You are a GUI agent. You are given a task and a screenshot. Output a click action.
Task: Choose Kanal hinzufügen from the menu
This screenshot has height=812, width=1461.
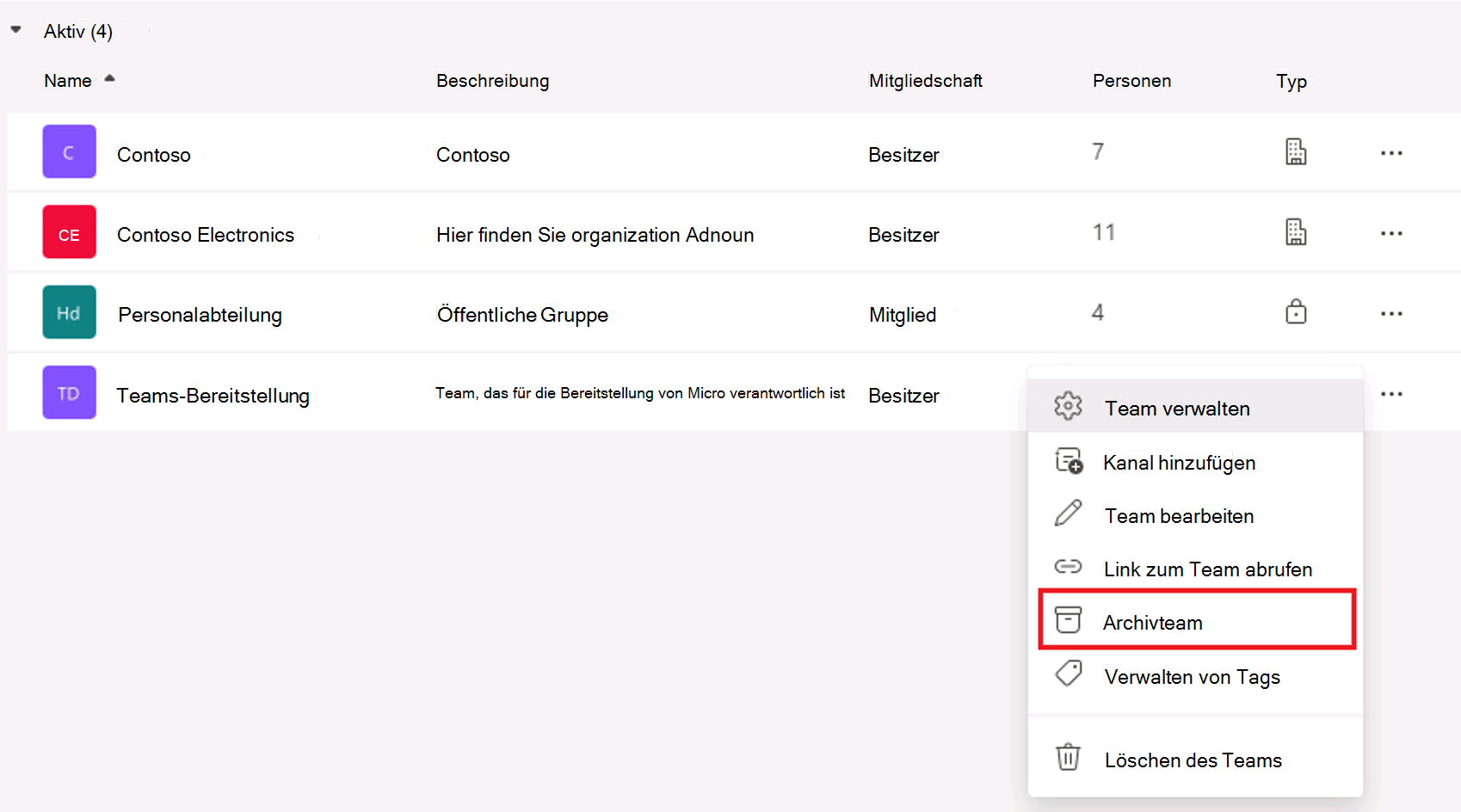pos(1196,462)
